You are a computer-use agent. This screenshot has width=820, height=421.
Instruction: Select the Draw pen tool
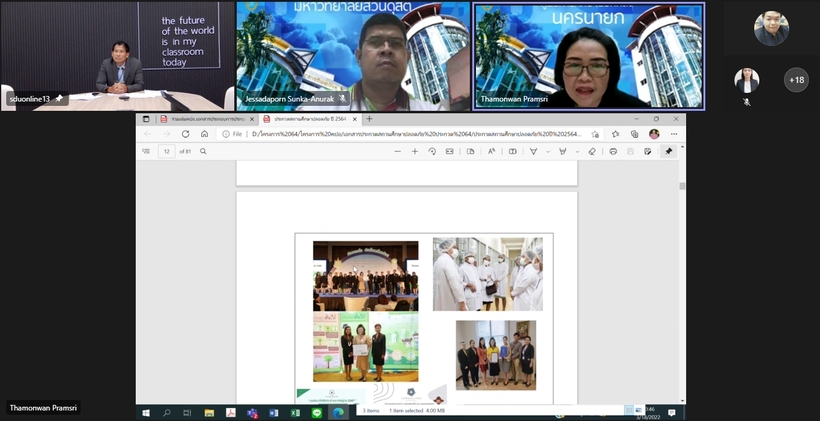533,151
